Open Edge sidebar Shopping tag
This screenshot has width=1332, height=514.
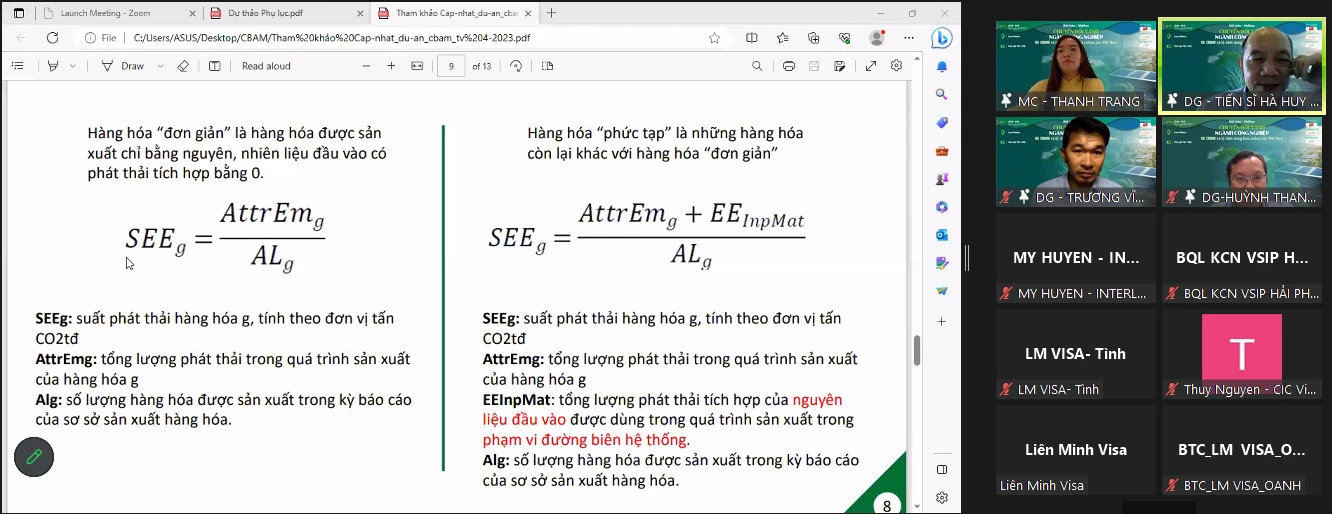coord(941,122)
